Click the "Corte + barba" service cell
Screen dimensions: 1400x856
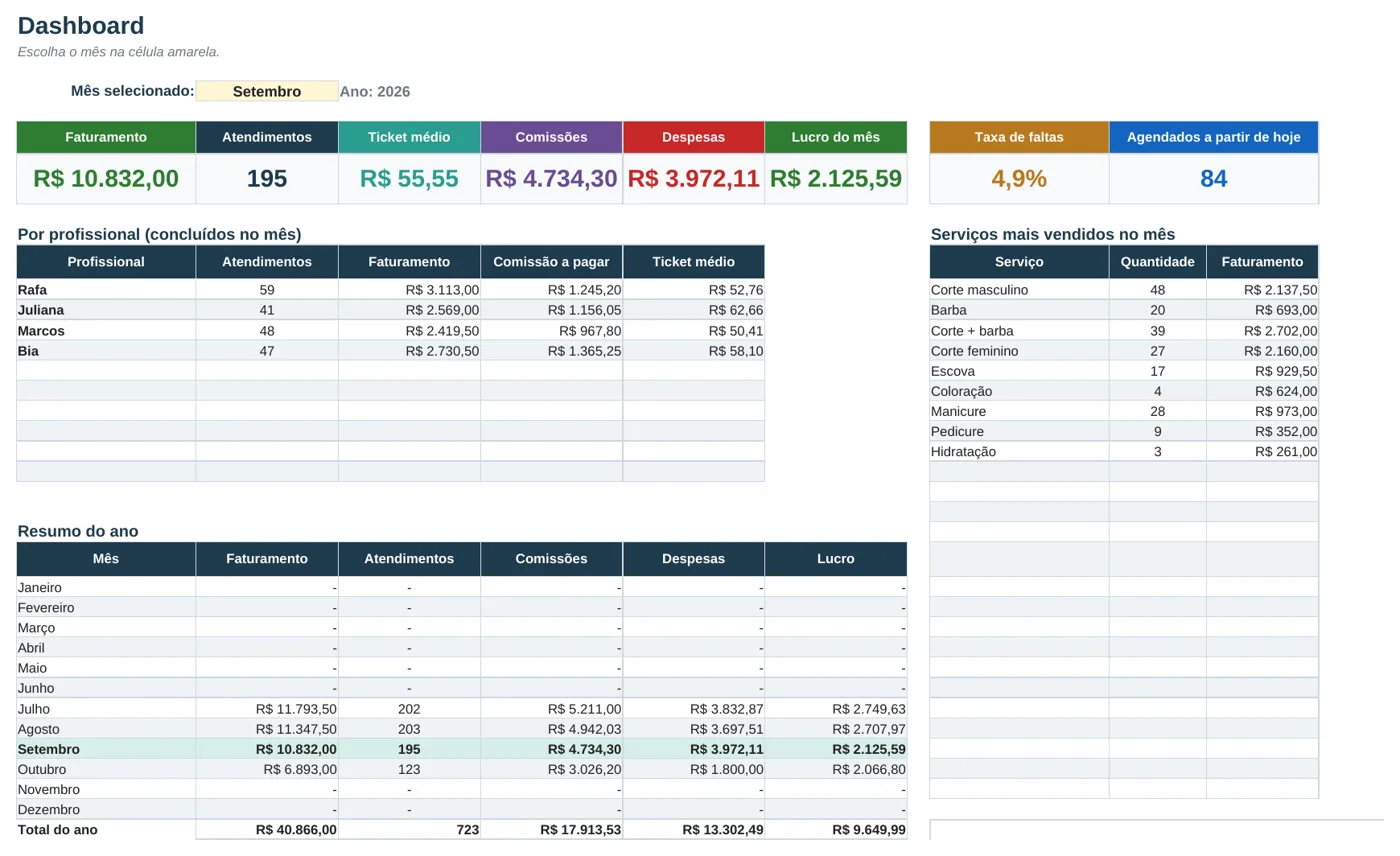point(1019,331)
